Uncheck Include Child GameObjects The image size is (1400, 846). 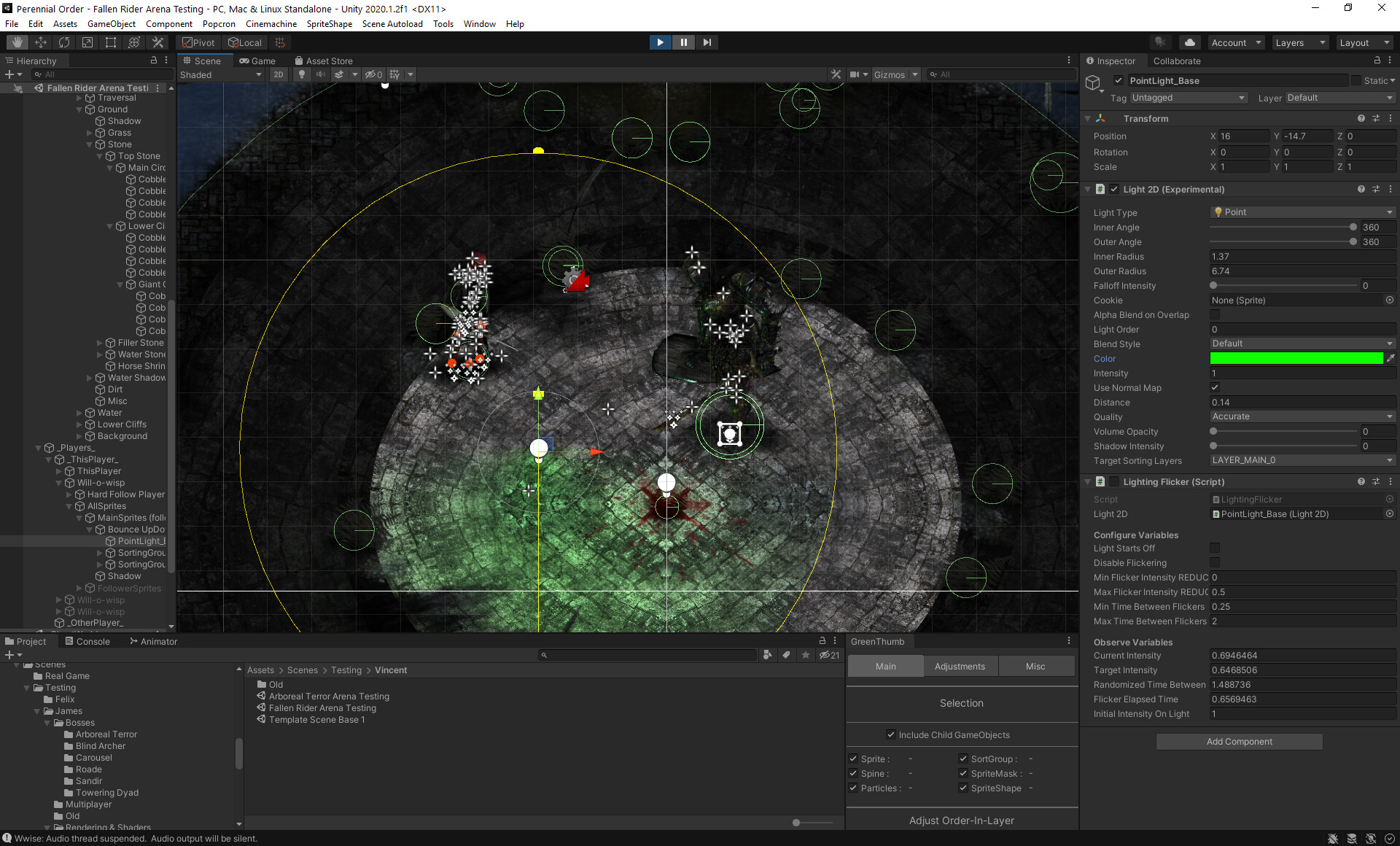(x=891, y=734)
